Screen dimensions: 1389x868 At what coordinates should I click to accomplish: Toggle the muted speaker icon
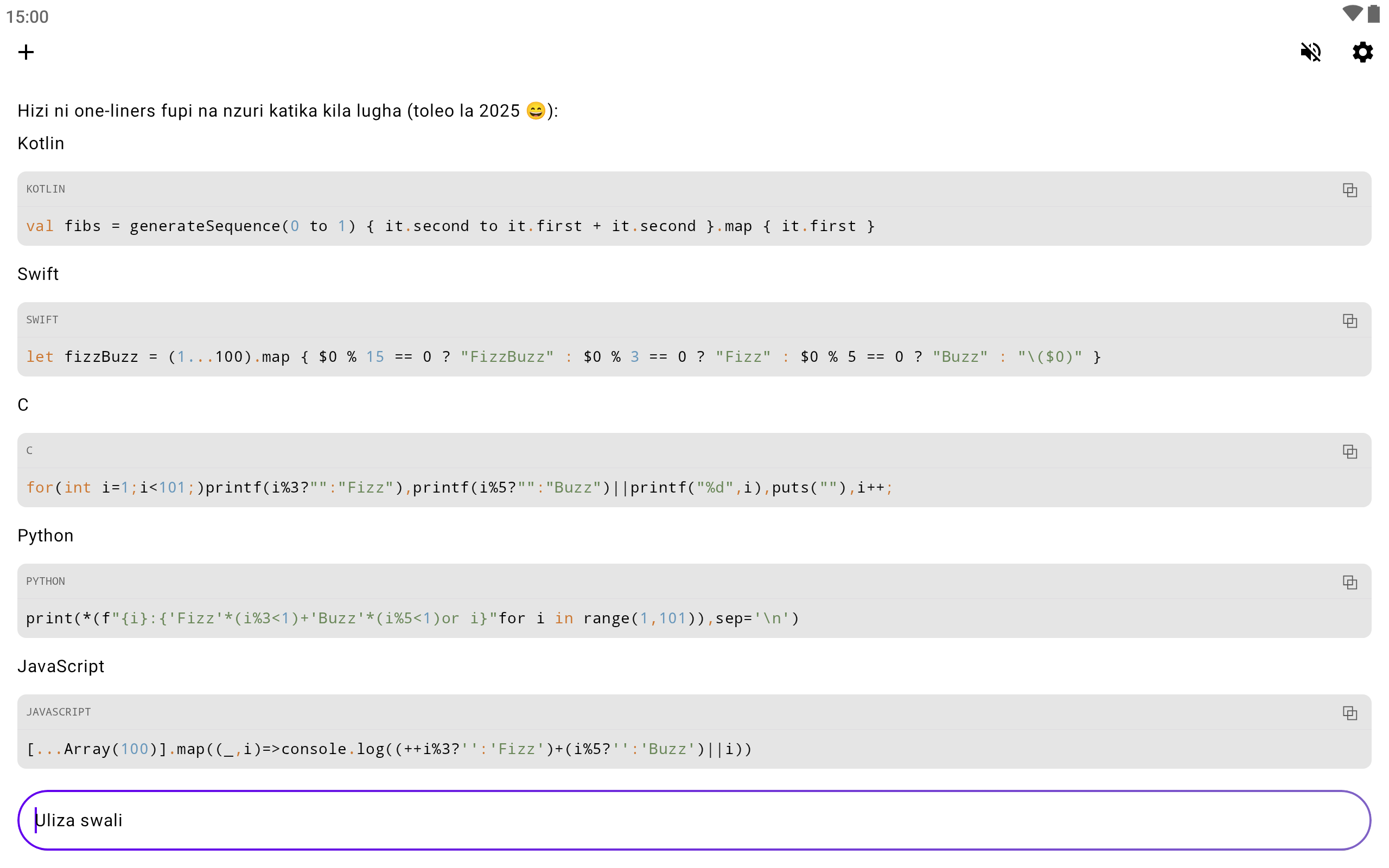coord(1310,52)
